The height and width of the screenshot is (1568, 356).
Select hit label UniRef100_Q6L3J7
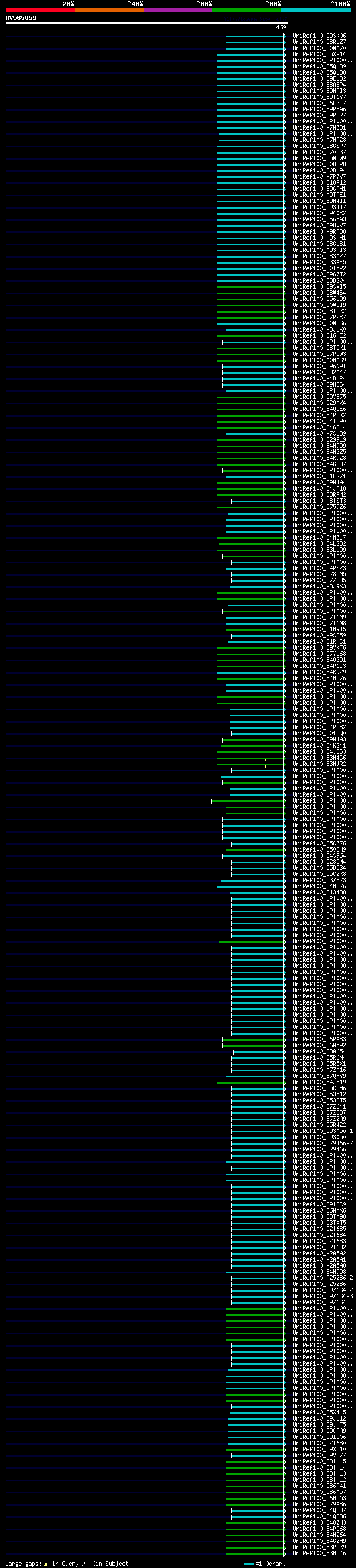[319, 103]
